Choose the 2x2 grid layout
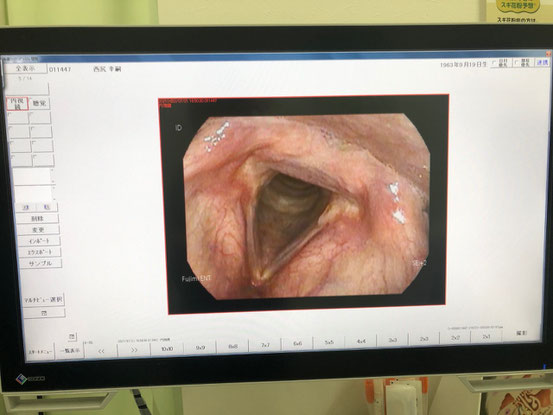 click(x=455, y=338)
